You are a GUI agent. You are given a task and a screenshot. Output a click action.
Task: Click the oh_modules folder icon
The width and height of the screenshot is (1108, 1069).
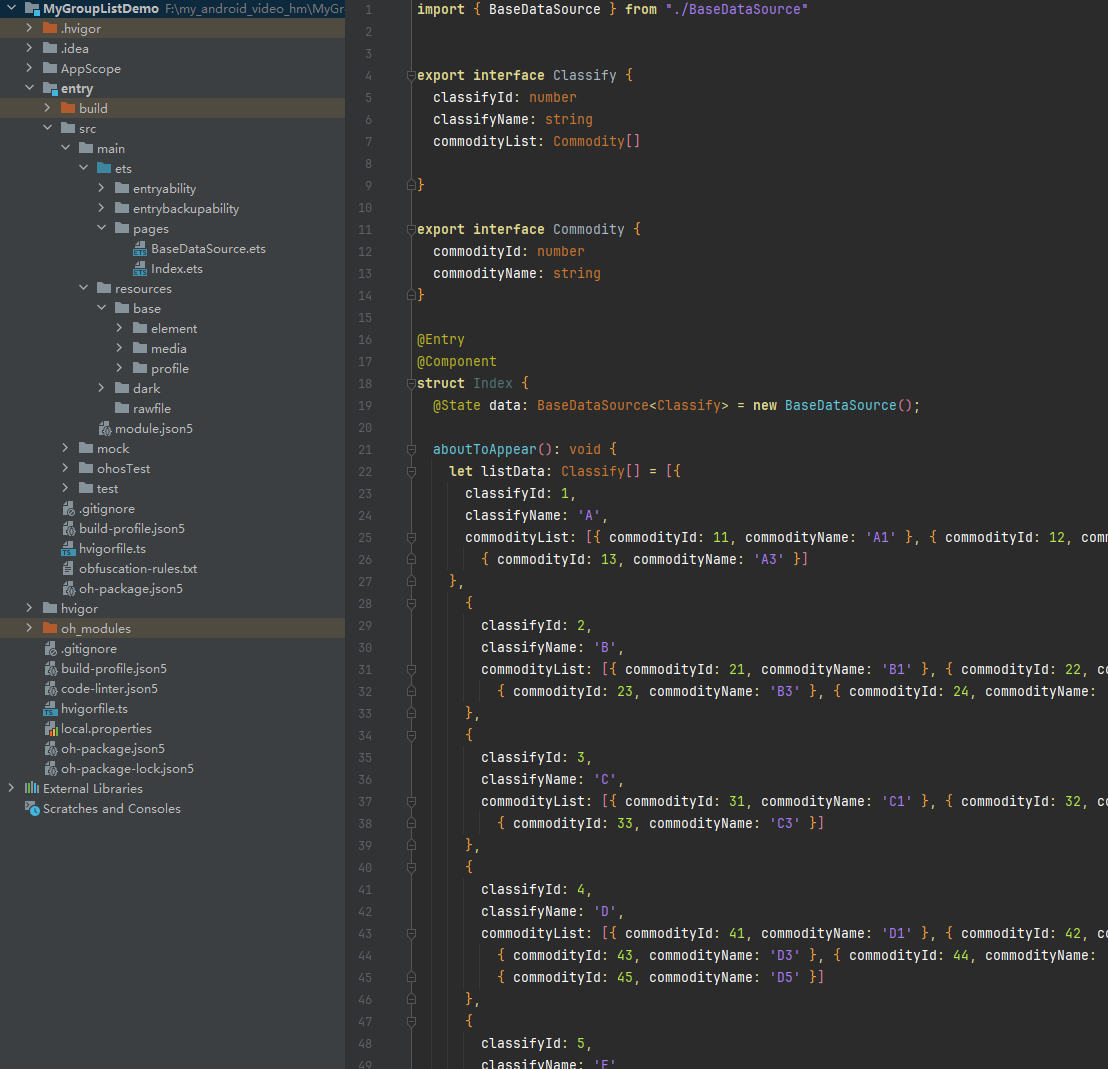pyautogui.click(x=50, y=628)
